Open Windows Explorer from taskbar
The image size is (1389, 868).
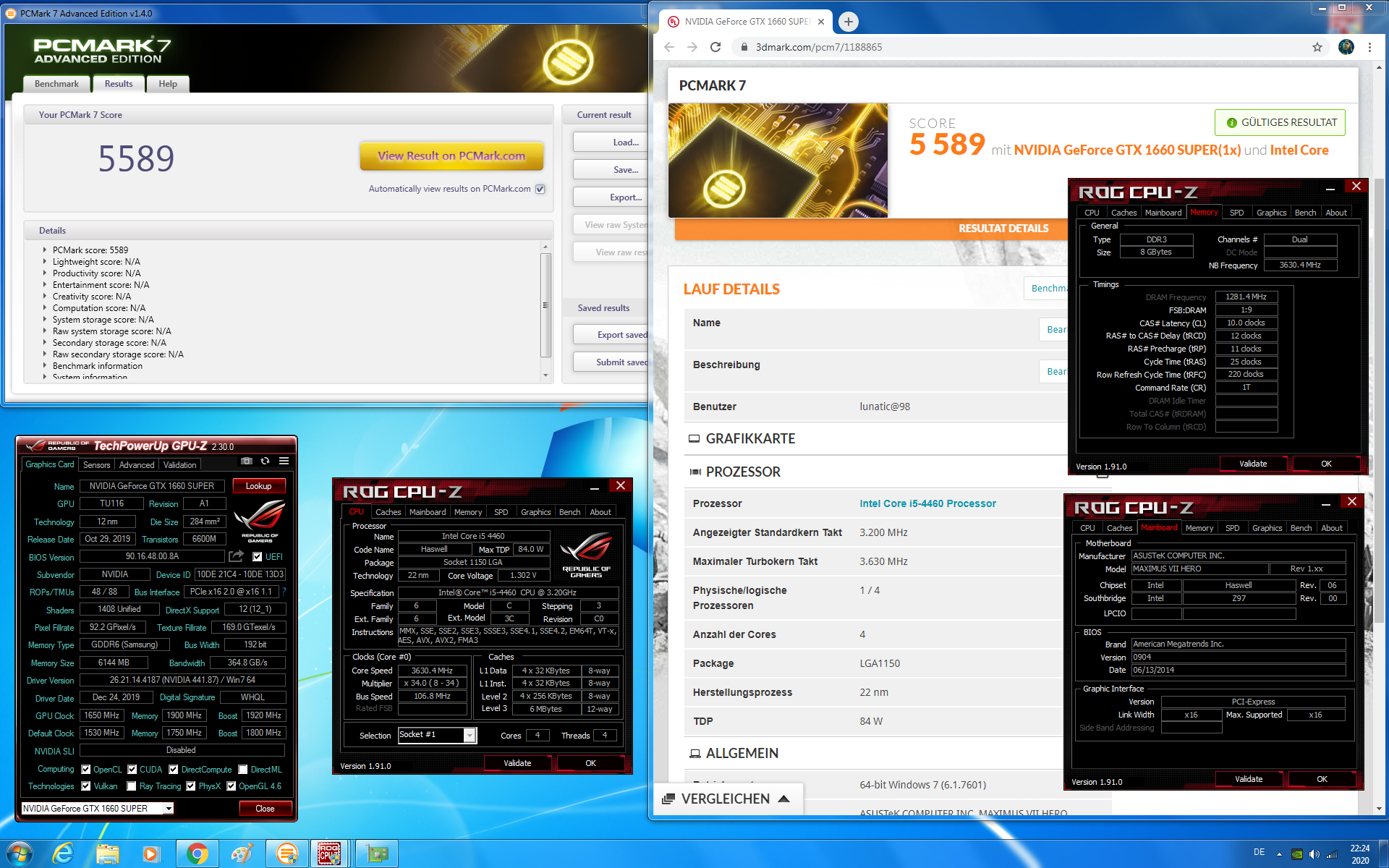(x=108, y=854)
